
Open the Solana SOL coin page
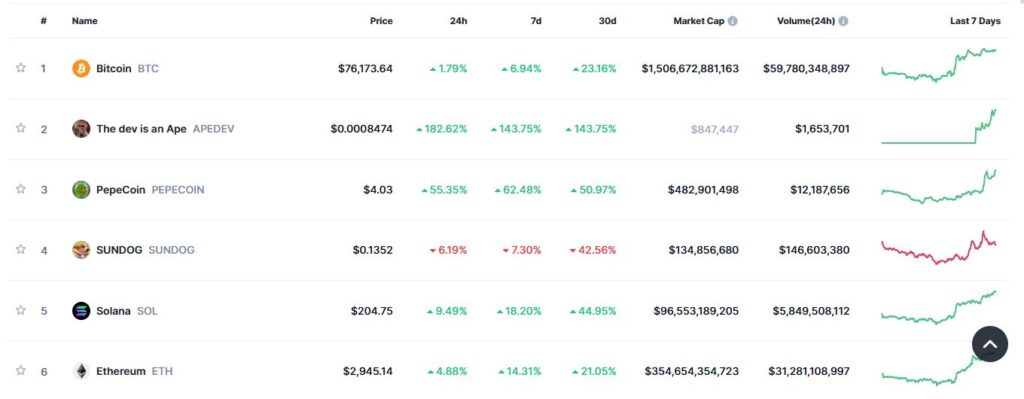click(x=127, y=311)
